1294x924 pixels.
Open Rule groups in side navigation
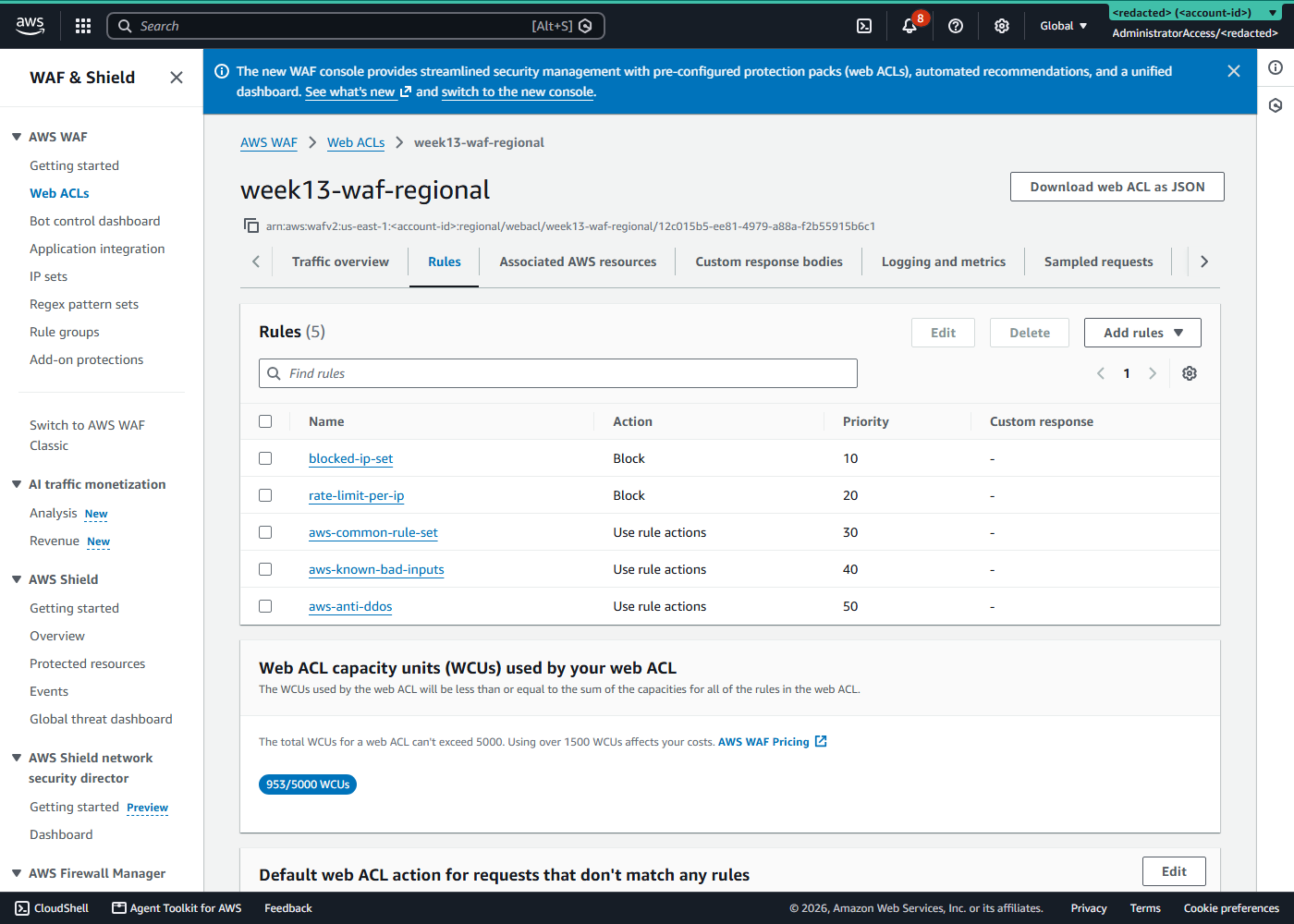coord(65,332)
